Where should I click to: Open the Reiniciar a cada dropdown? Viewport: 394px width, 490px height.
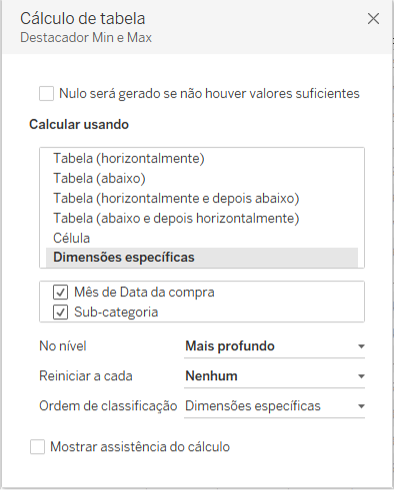[274, 376]
